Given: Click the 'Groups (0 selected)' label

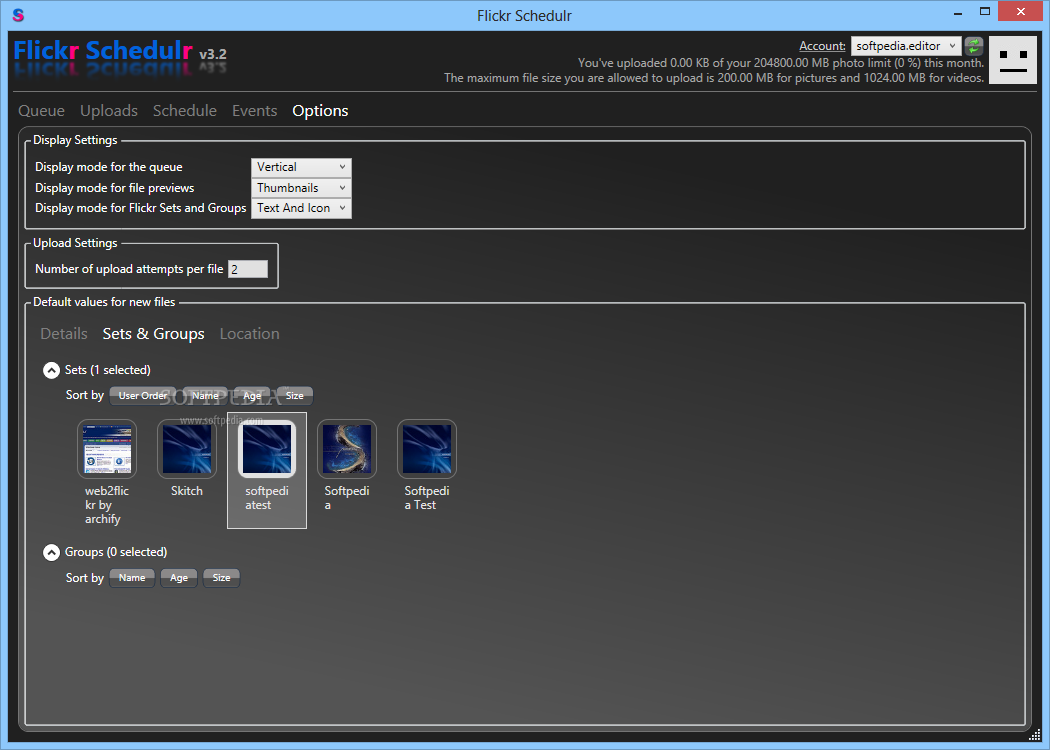Looking at the screenshot, I should 116,552.
